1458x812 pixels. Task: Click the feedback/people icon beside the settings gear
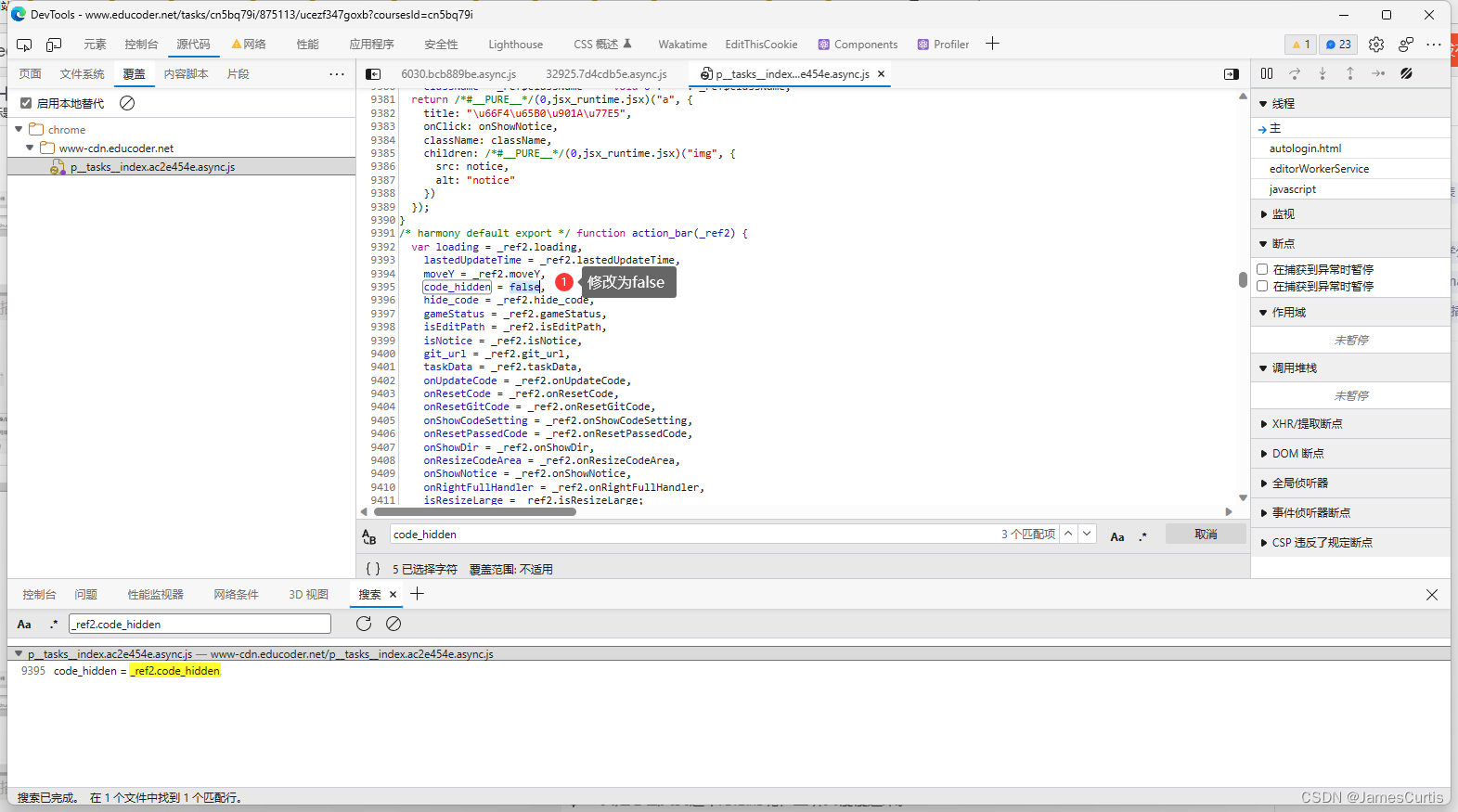[x=1406, y=45]
